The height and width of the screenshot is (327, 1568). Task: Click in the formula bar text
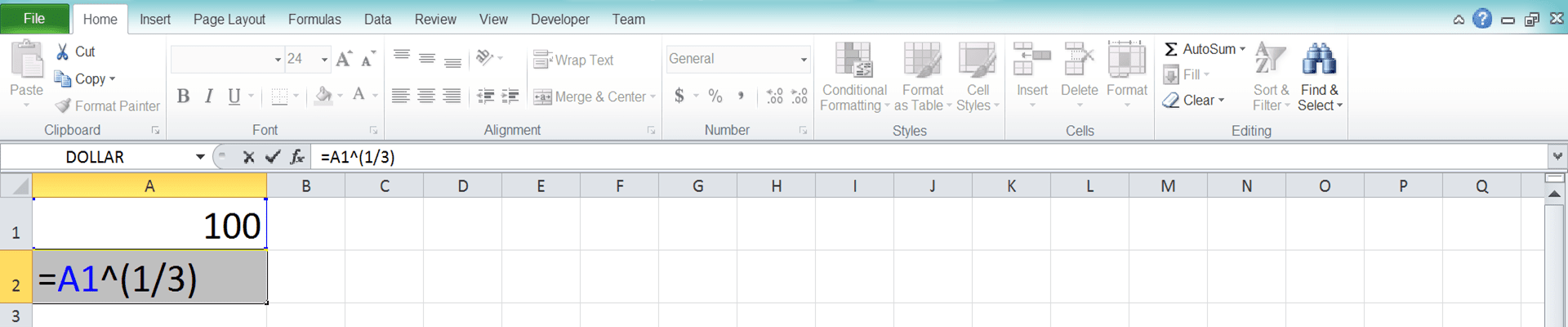click(x=358, y=157)
